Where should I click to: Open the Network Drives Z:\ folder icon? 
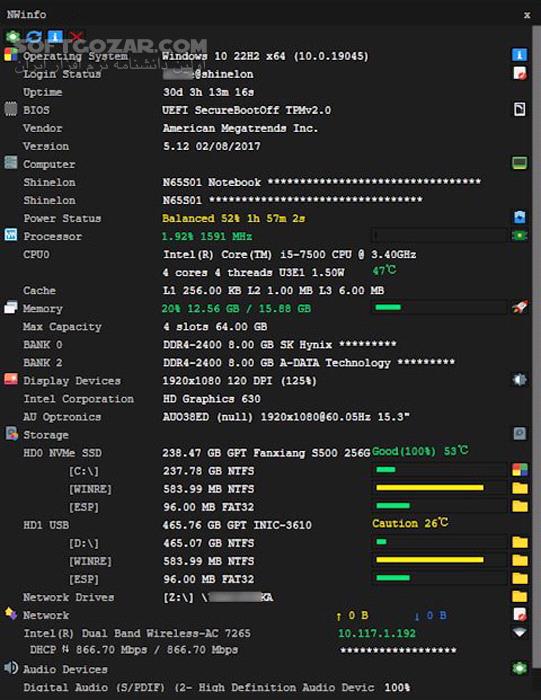(519, 596)
